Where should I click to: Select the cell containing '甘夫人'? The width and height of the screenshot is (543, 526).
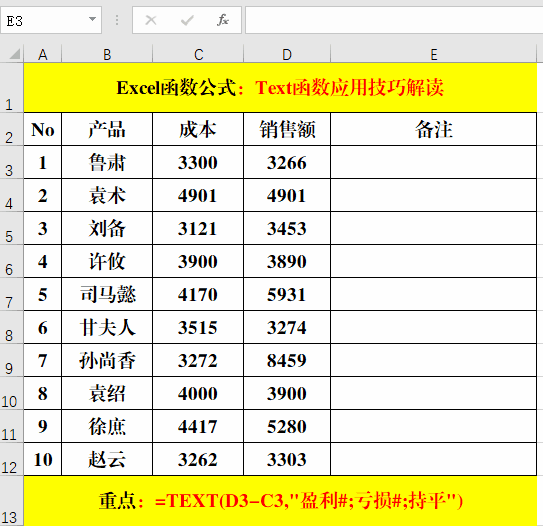pyautogui.click(x=107, y=327)
